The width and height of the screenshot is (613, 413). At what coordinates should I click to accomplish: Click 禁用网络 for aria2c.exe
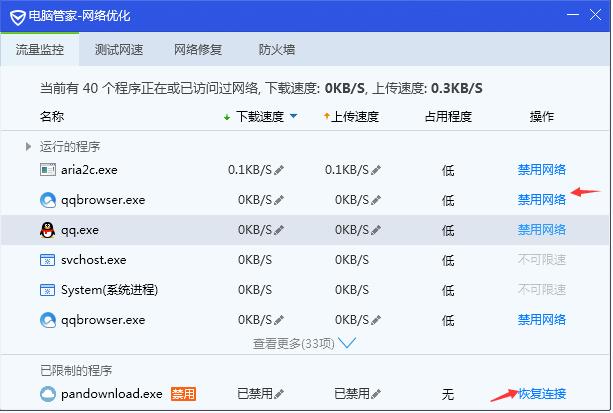(542, 170)
